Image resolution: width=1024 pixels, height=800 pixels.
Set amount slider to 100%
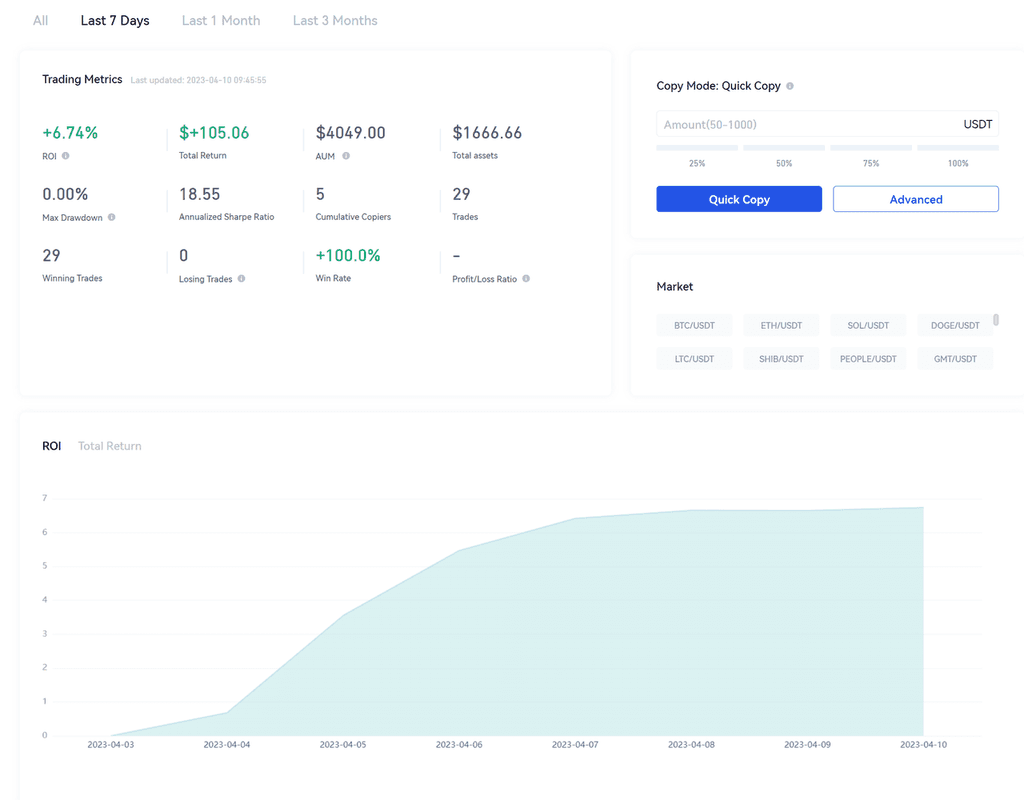point(958,148)
